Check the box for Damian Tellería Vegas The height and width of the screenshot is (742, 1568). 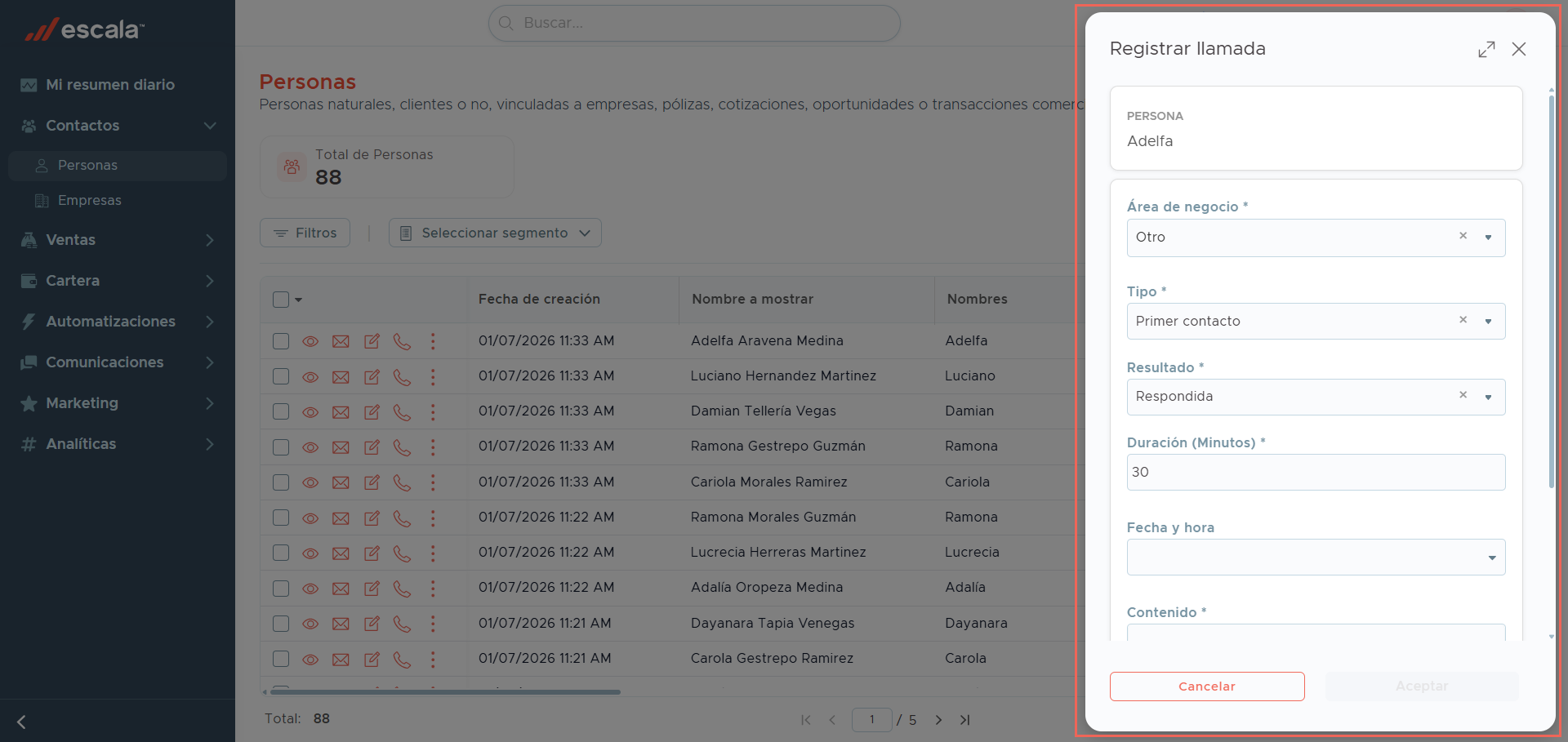pyautogui.click(x=281, y=411)
